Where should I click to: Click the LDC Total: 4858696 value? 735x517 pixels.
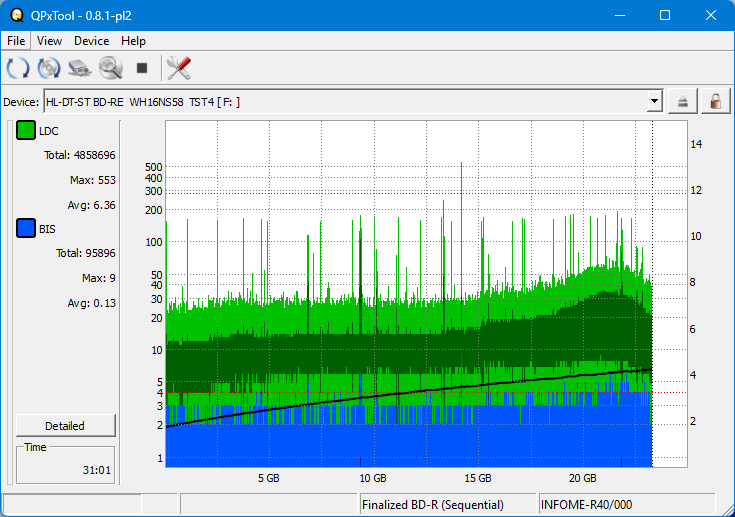pyautogui.click(x=79, y=155)
